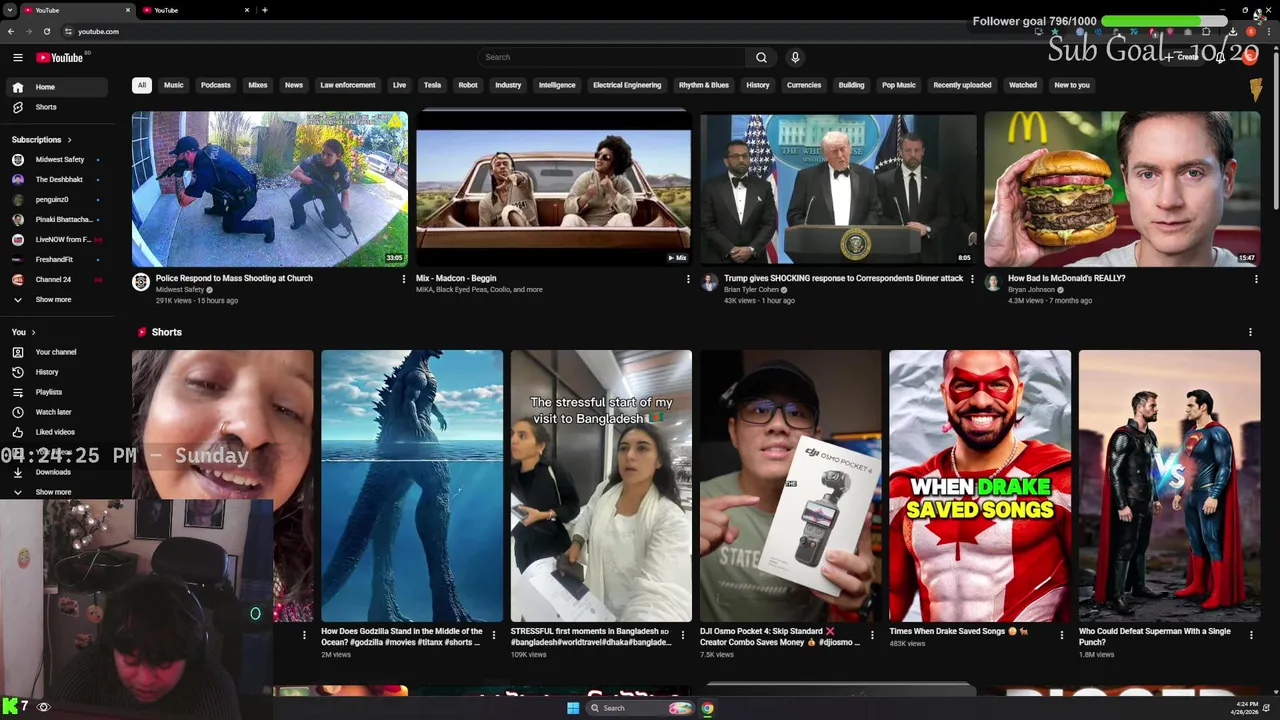The height and width of the screenshot is (720, 1280).
Task: Open the Brian Tyler Cohen channel link
Action: pyautogui.click(x=752, y=290)
